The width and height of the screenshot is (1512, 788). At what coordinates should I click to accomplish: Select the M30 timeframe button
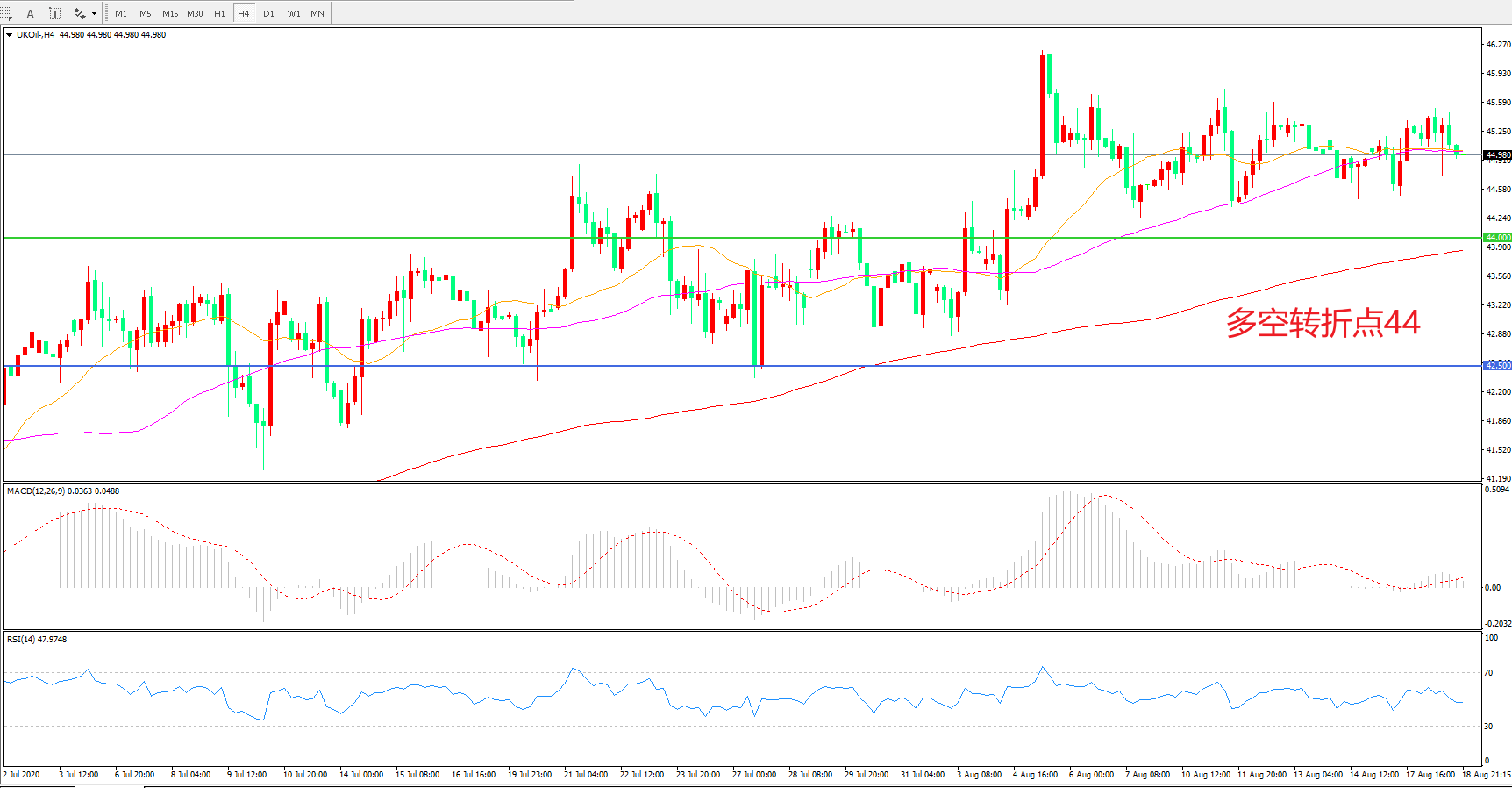coord(195,13)
